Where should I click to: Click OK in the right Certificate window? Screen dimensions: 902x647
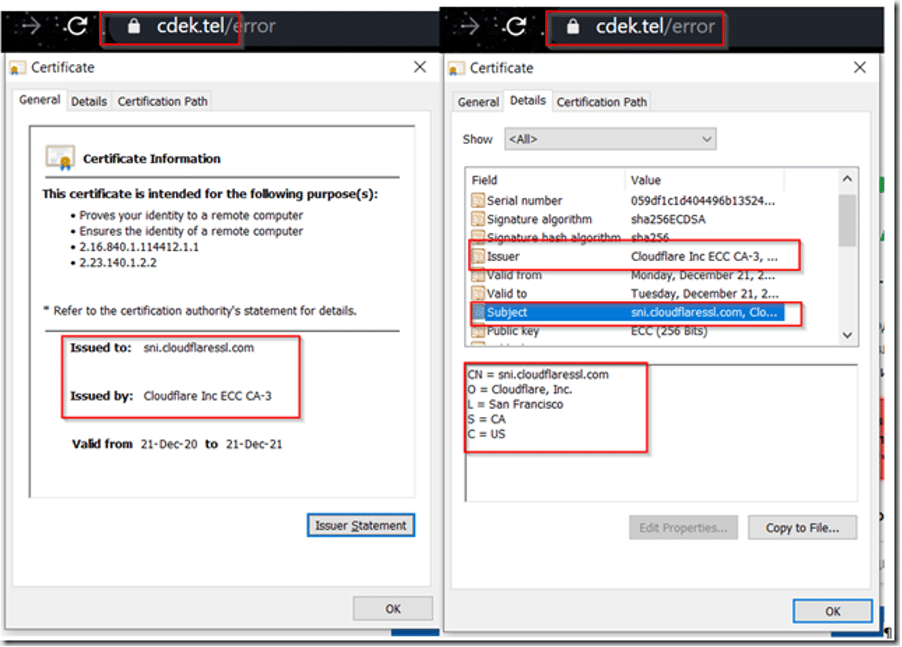[x=832, y=611]
